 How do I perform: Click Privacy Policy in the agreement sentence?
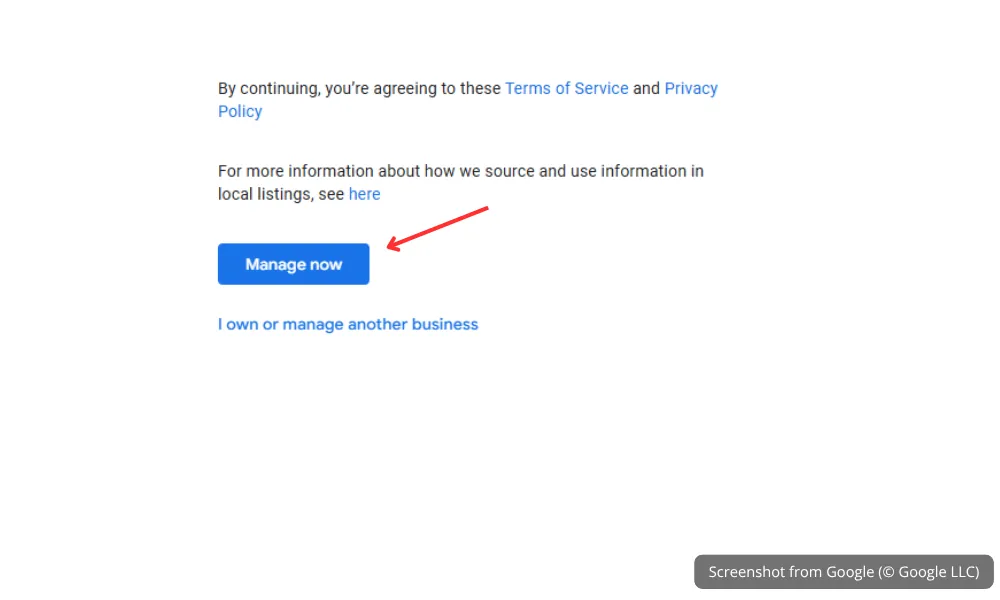(690, 88)
